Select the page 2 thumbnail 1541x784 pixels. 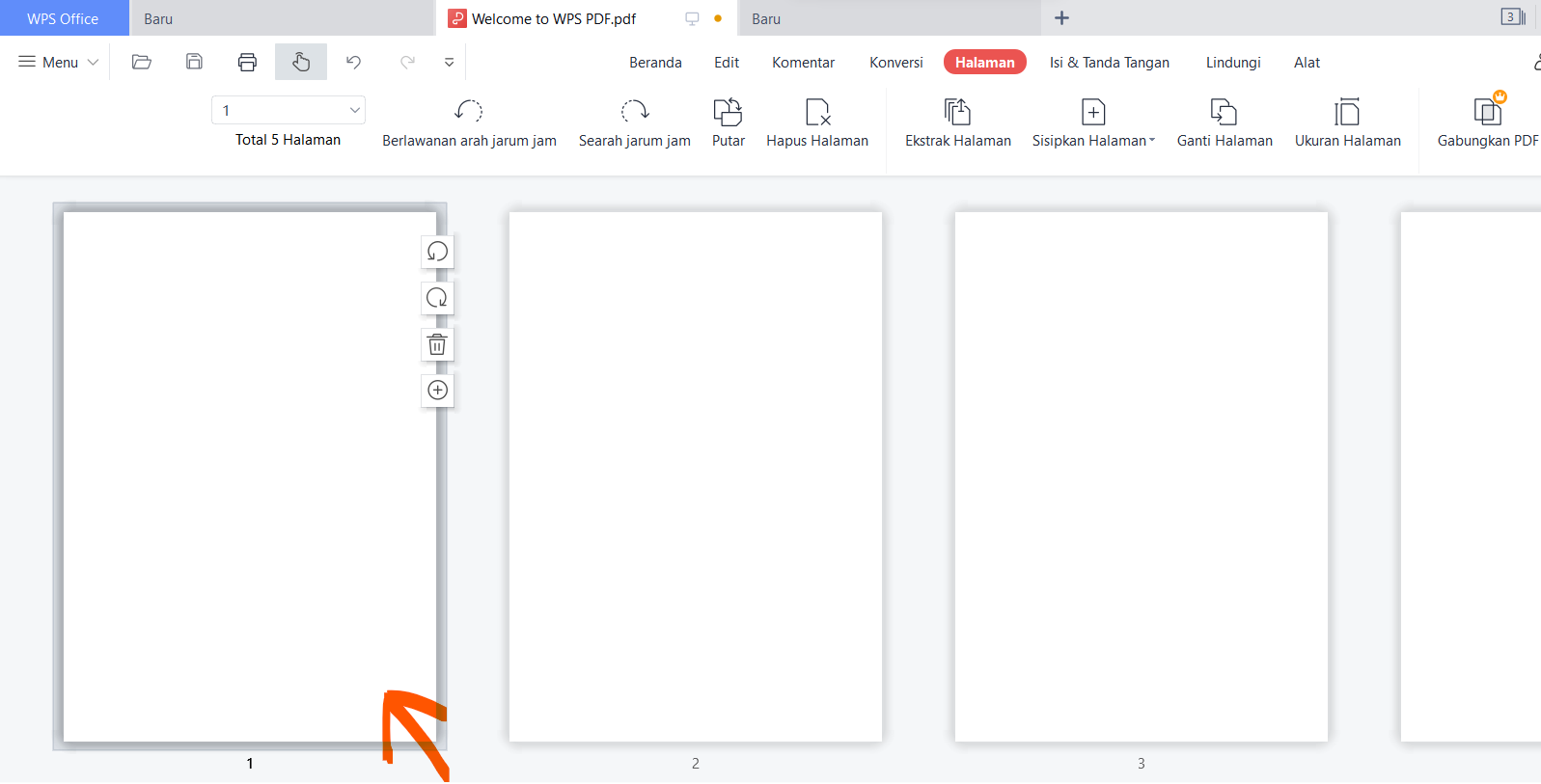point(696,476)
